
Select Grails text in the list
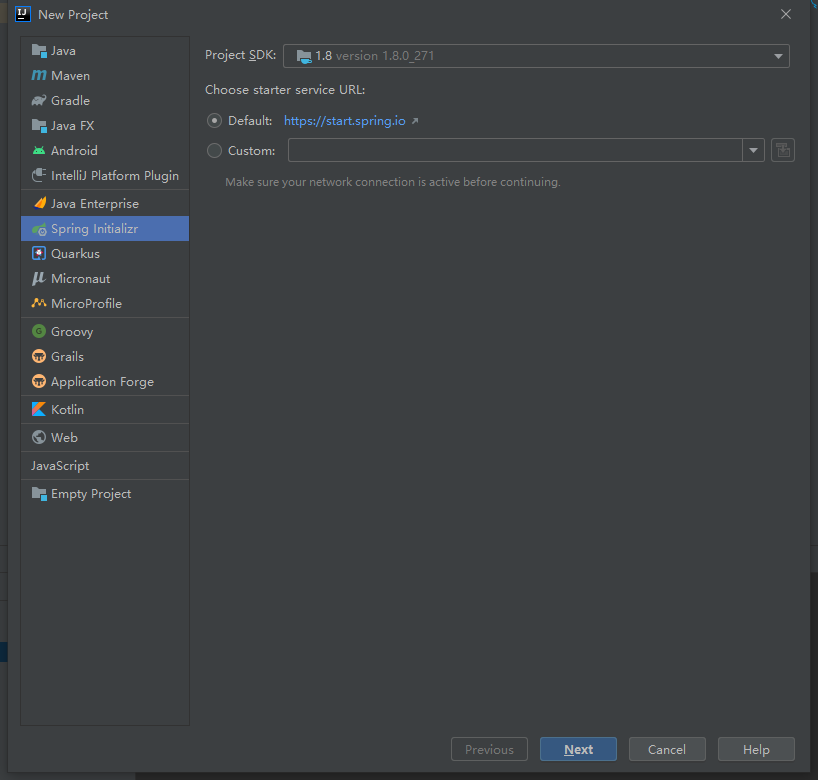[x=68, y=356]
